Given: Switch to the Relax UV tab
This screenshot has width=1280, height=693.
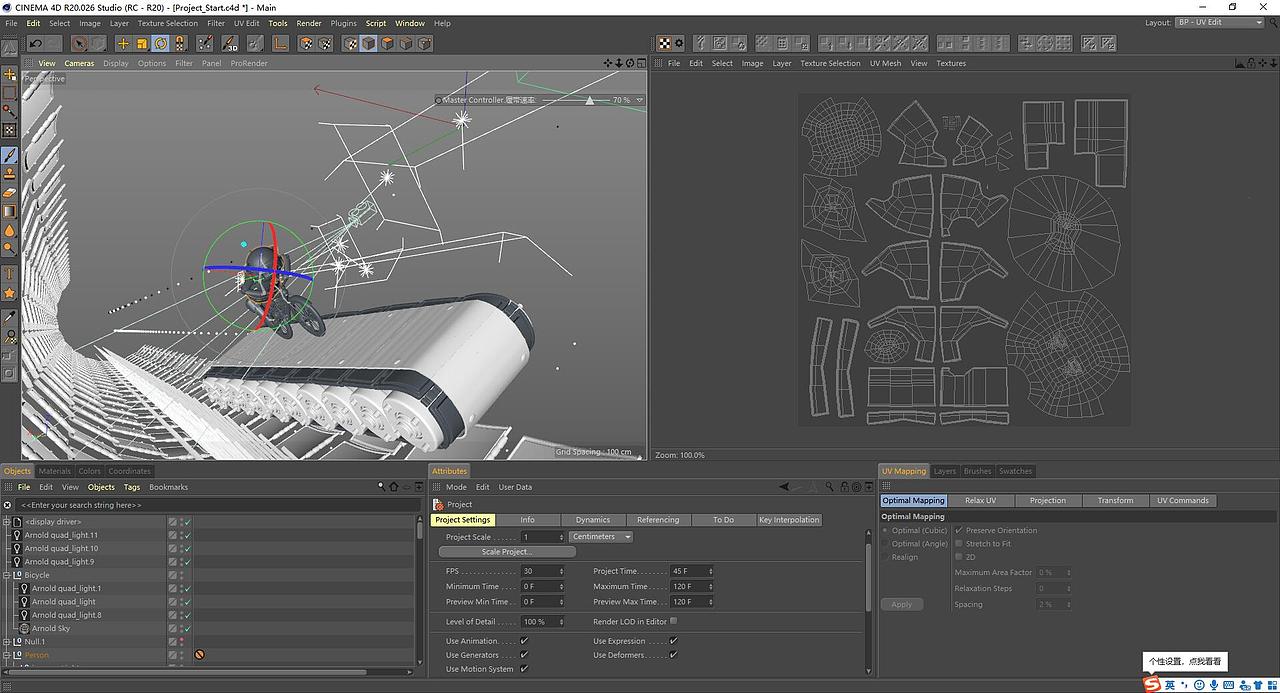Looking at the screenshot, I should (x=980, y=500).
